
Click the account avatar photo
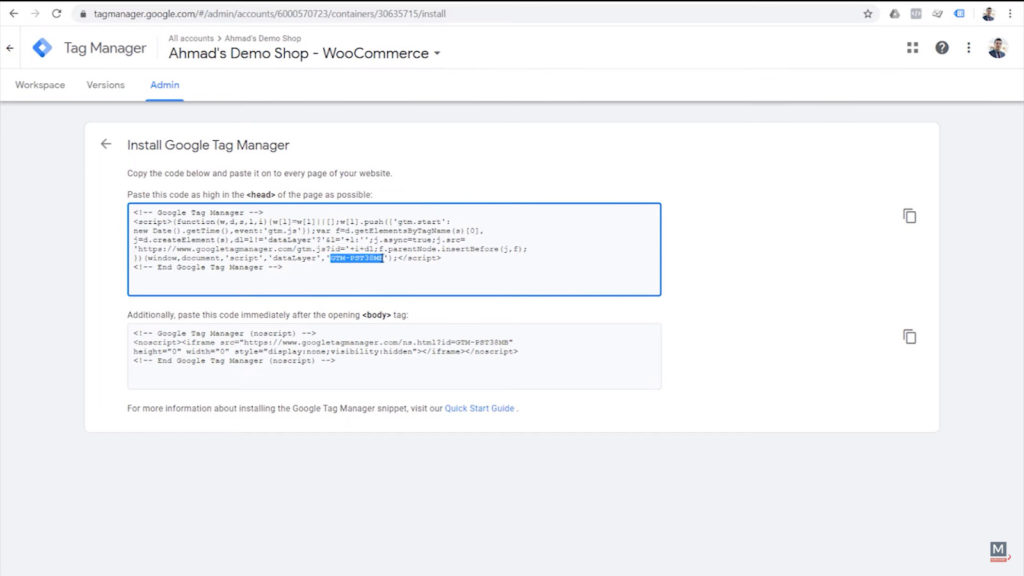pos(996,47)
